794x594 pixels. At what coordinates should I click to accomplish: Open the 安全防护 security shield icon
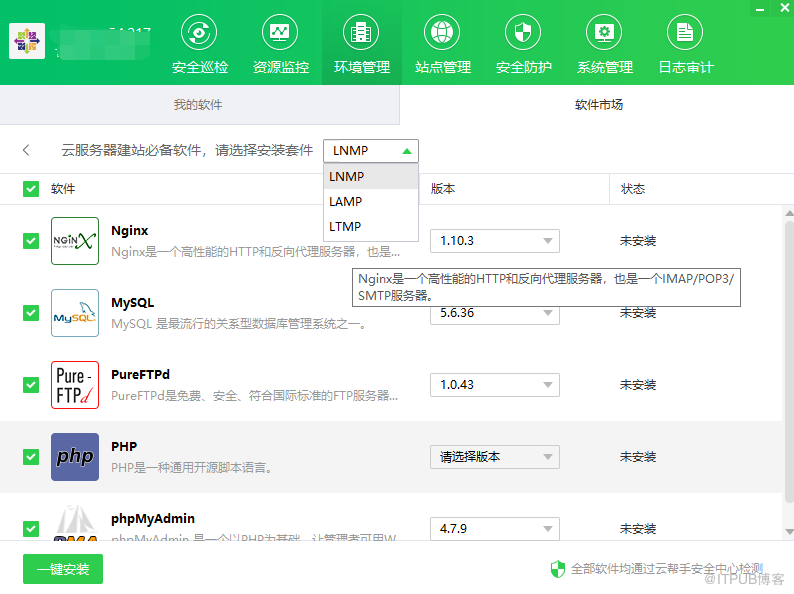coord(523,33)
